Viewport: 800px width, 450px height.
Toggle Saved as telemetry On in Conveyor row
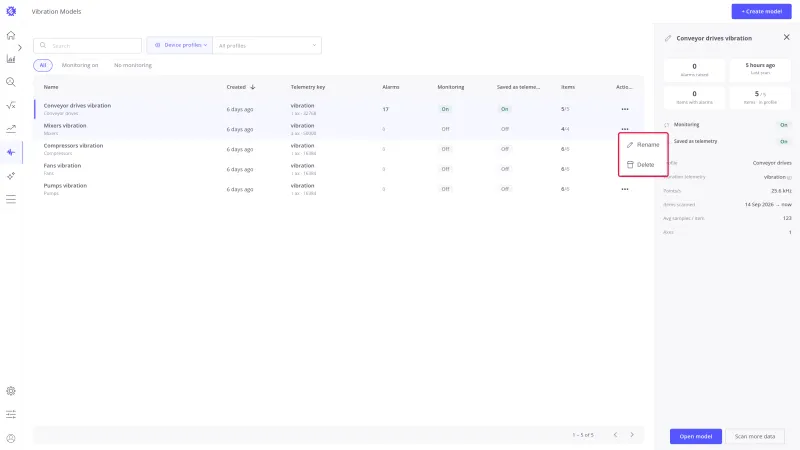tap(505, 109)
